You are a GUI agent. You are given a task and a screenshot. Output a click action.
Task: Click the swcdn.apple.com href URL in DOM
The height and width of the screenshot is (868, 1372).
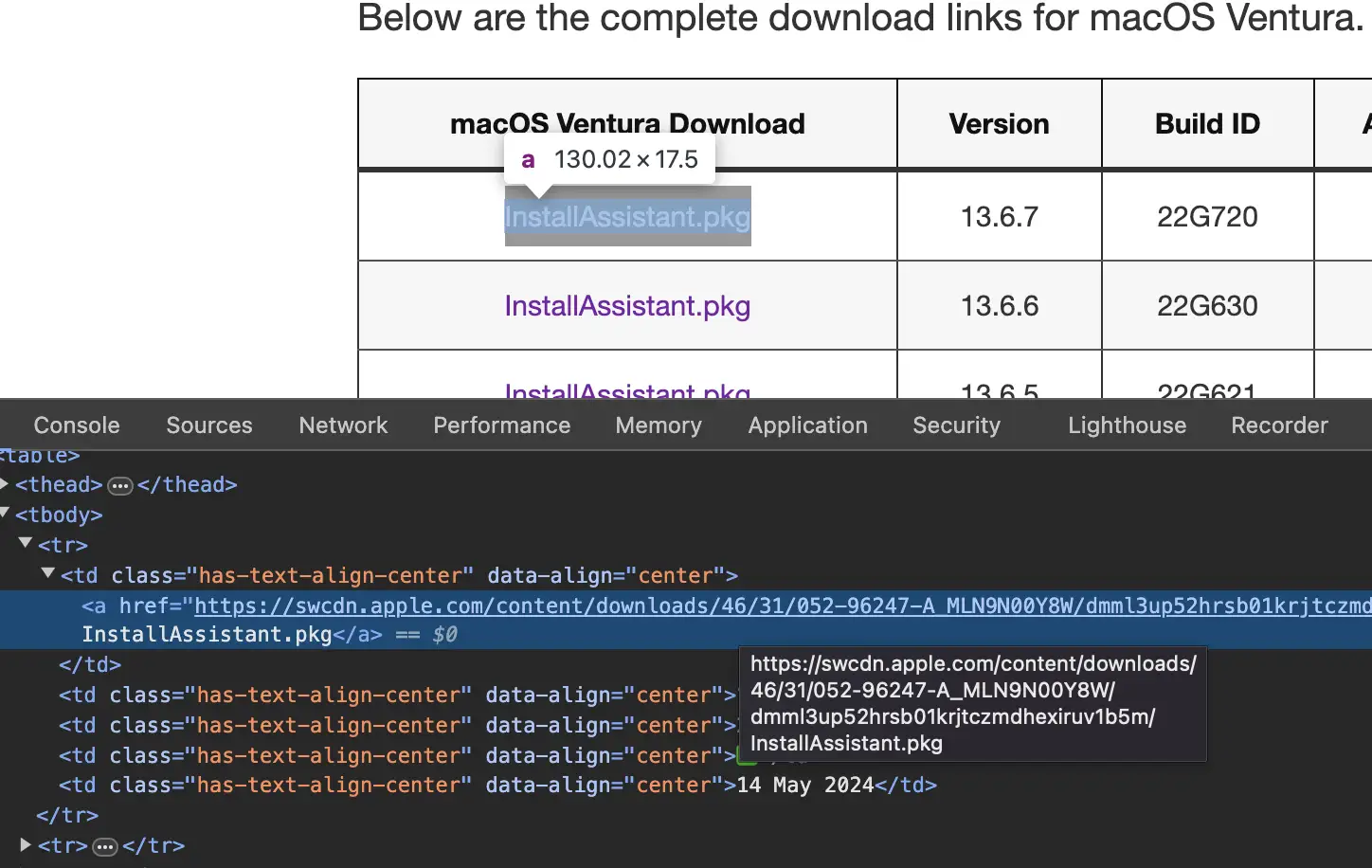click(x=783, y=606)
